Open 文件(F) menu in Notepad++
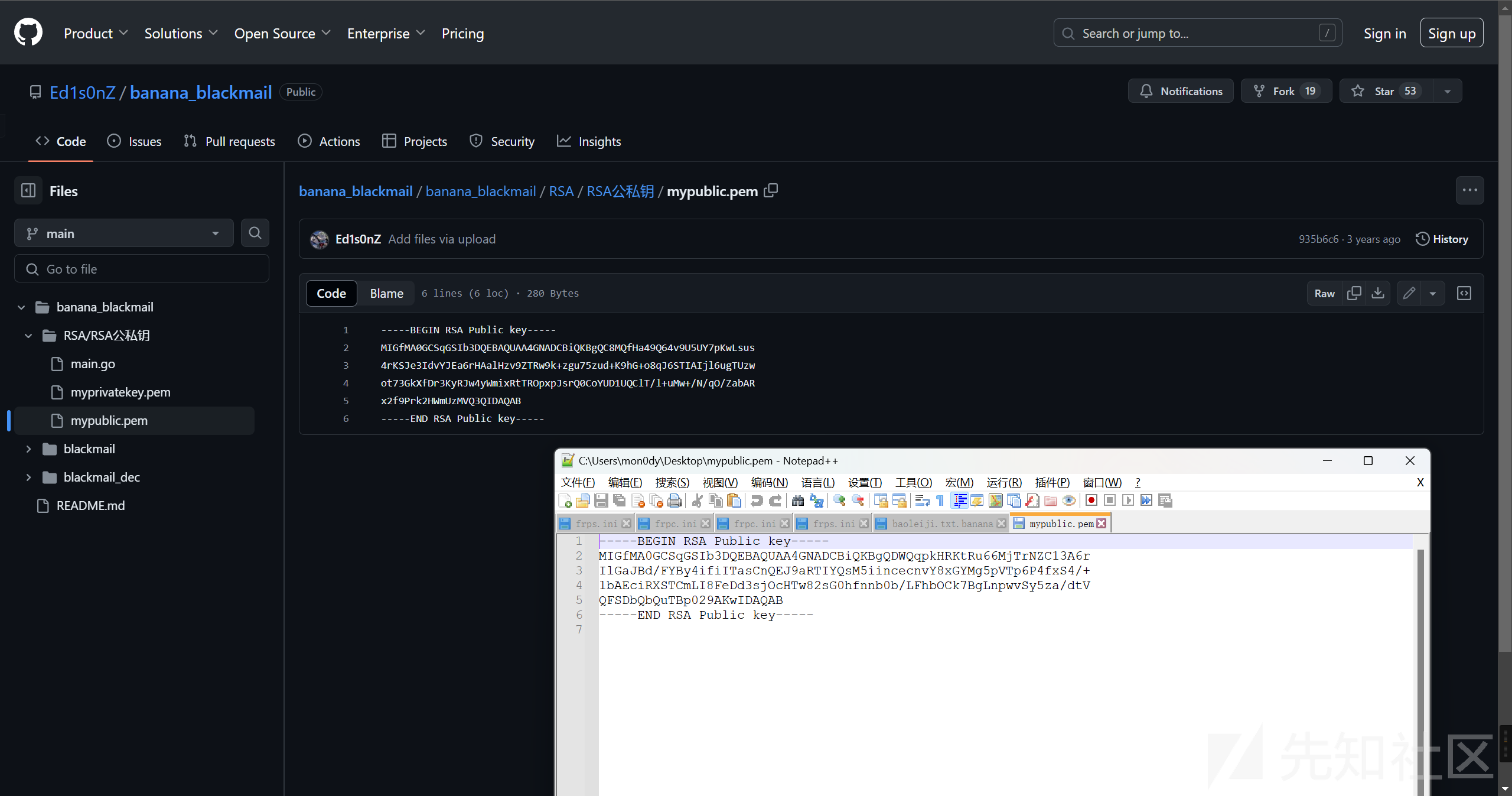This screenshot has height=796, width=1512. 578,482
